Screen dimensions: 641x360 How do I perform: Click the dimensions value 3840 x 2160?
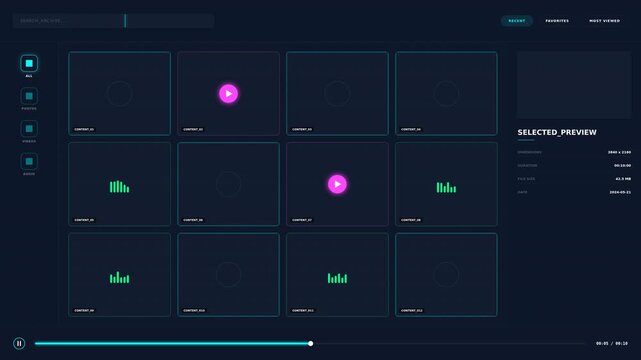[x=619, y=152]
